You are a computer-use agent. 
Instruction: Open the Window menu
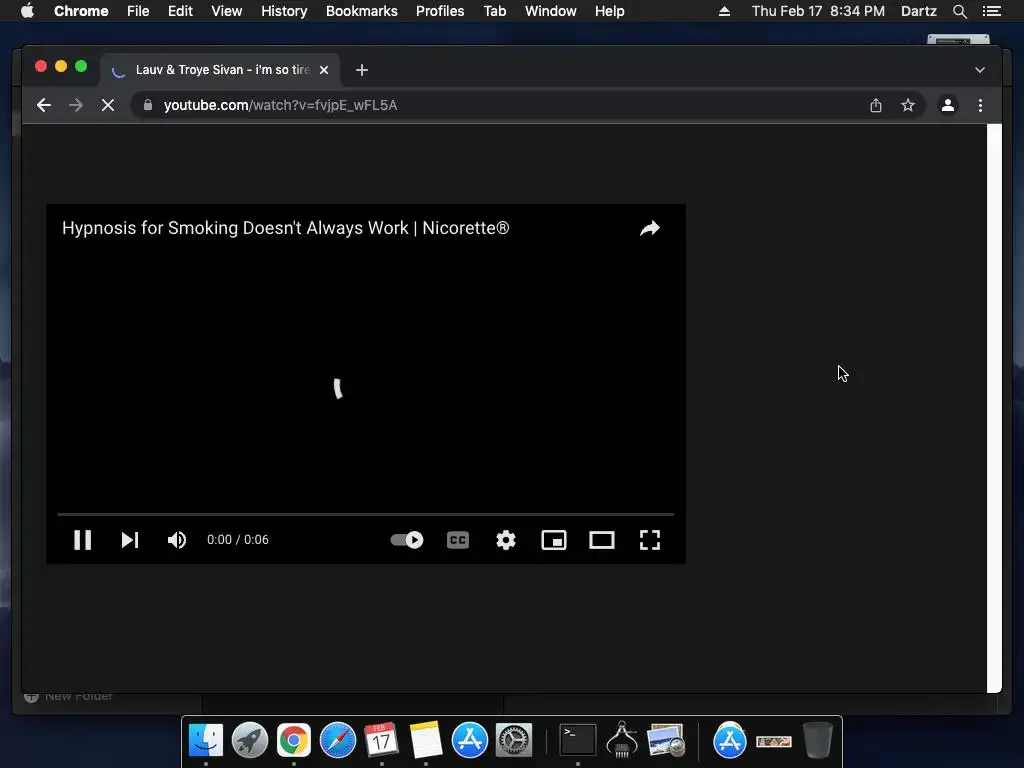[x=551, y=11]
